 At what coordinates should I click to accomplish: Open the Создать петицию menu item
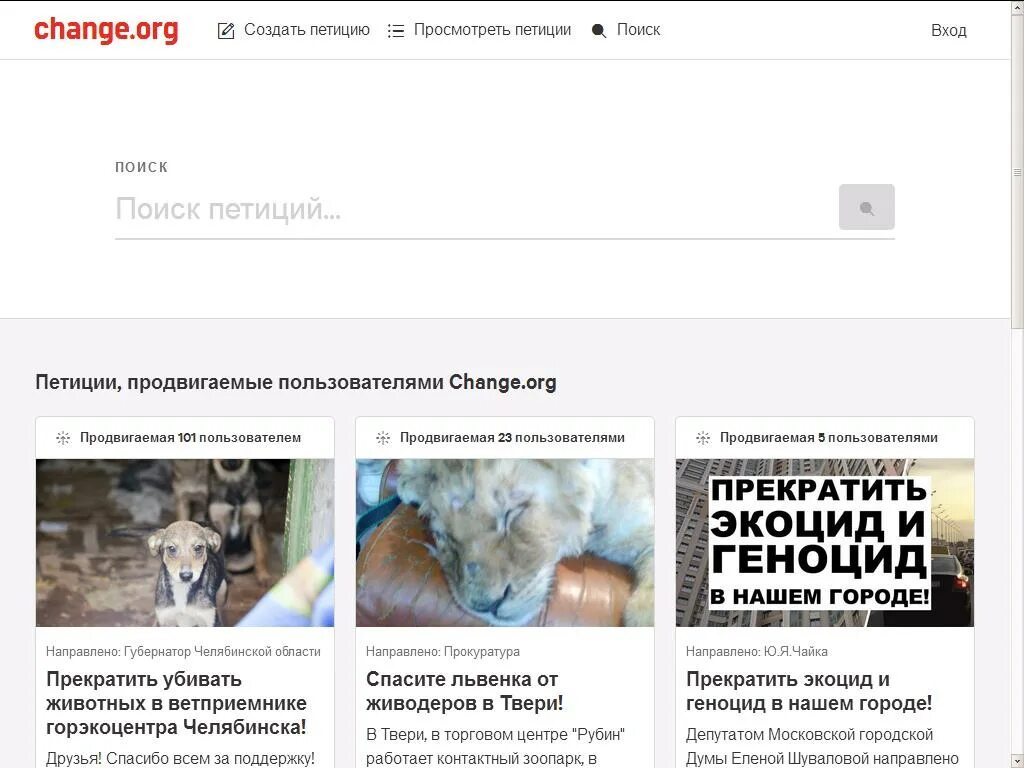307,30
